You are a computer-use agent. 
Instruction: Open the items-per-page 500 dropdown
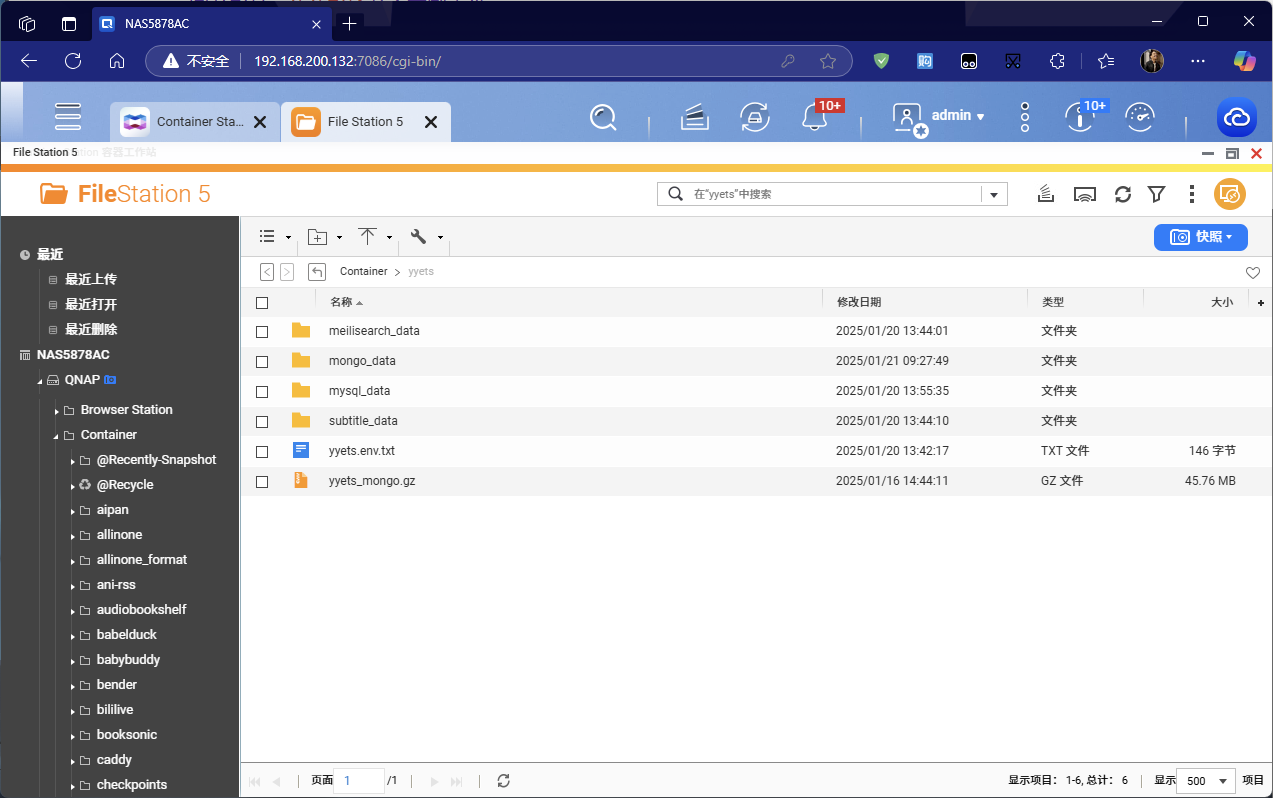click(1205, 781)
